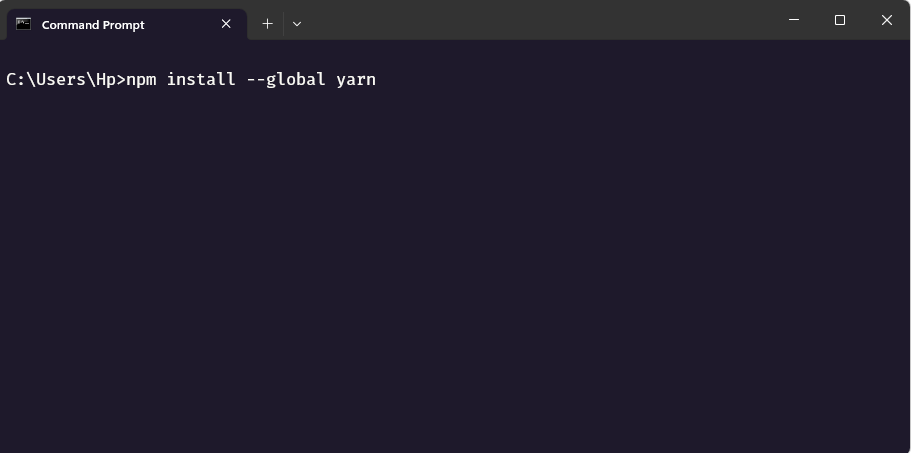Click "Hp" in the prompt path
The width and height of the screenshot is (911, 453).
coord(106,79)
